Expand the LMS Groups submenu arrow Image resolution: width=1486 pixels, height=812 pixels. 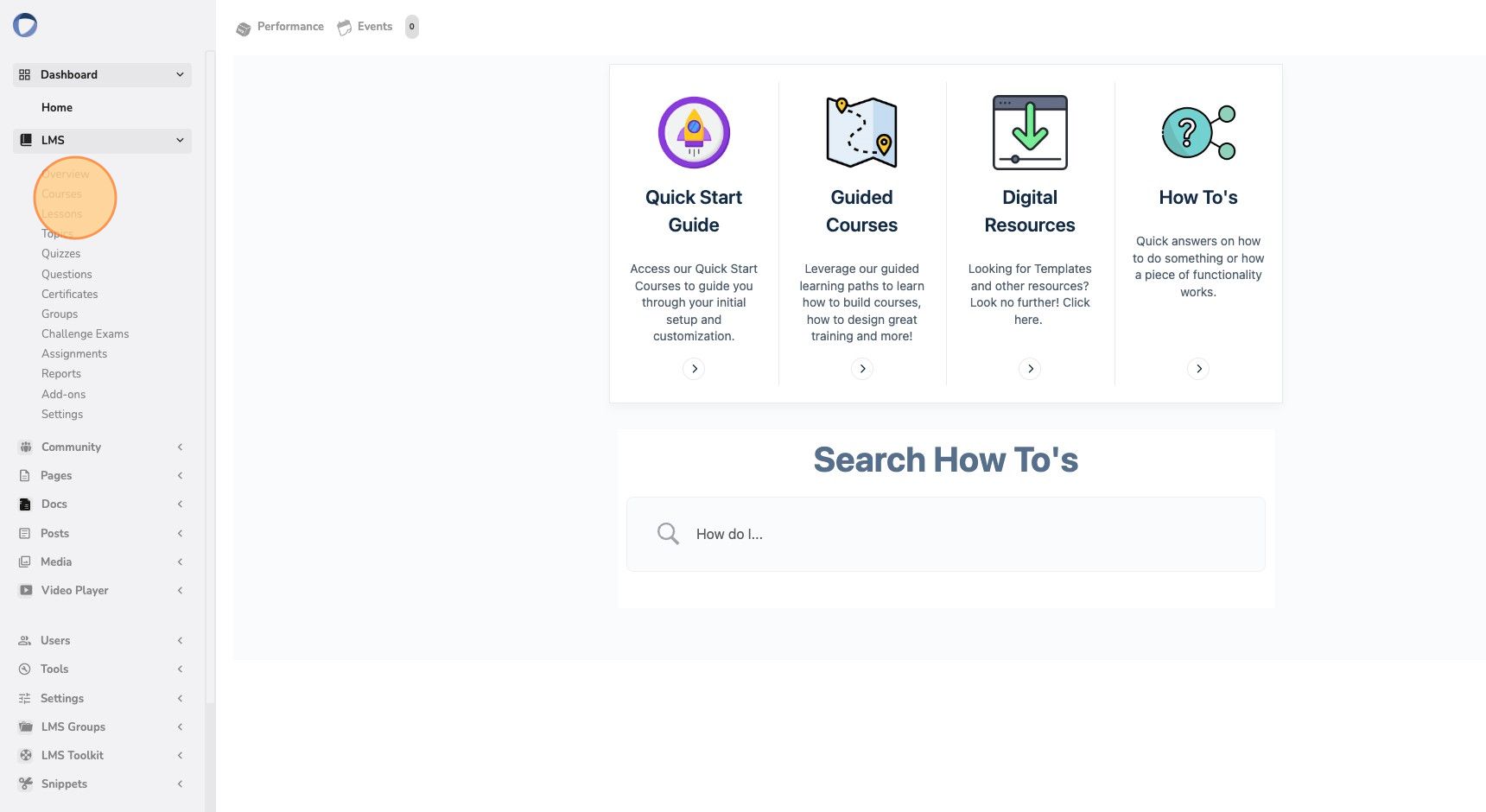pos(180,726)
